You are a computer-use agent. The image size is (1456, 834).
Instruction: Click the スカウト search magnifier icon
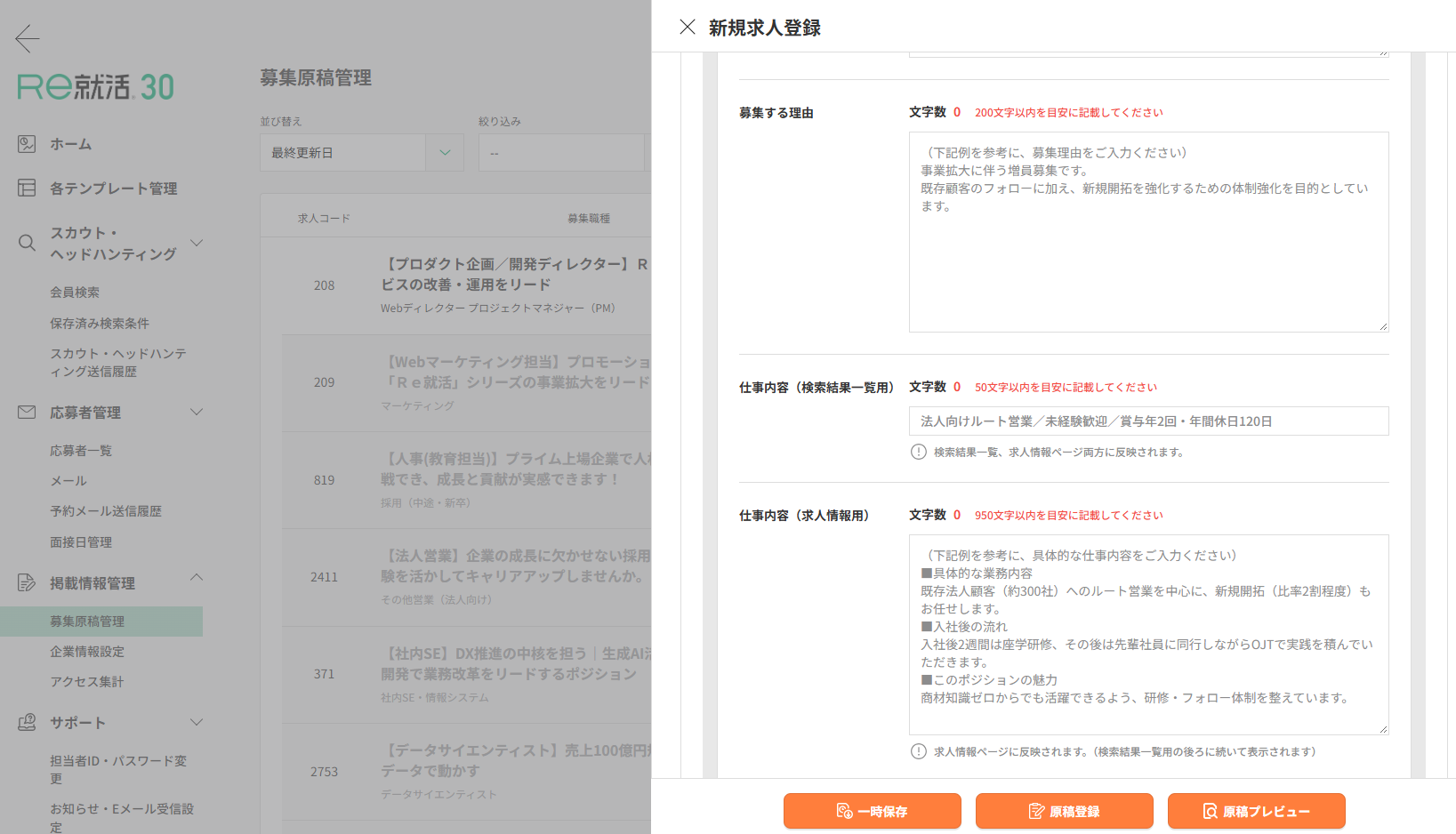point(27,243)
